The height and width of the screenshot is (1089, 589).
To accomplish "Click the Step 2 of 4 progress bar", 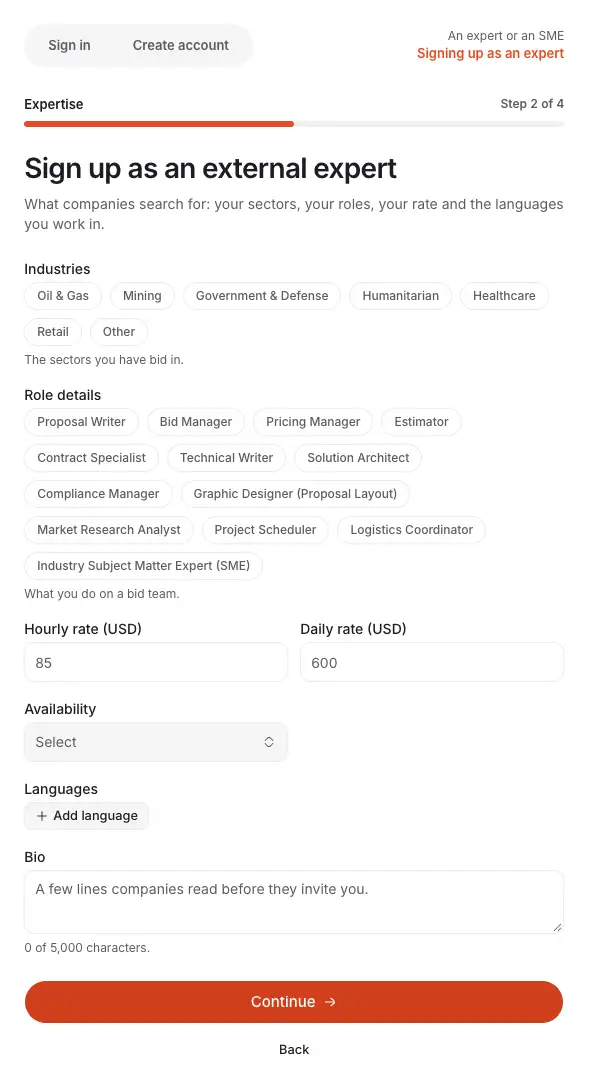I will (x=294, y=124).
